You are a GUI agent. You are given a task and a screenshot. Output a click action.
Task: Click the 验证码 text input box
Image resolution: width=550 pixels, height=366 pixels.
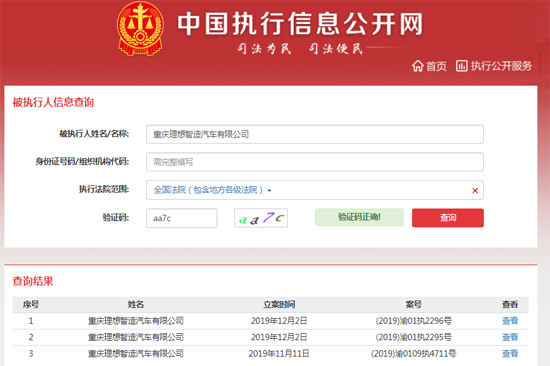182,218
